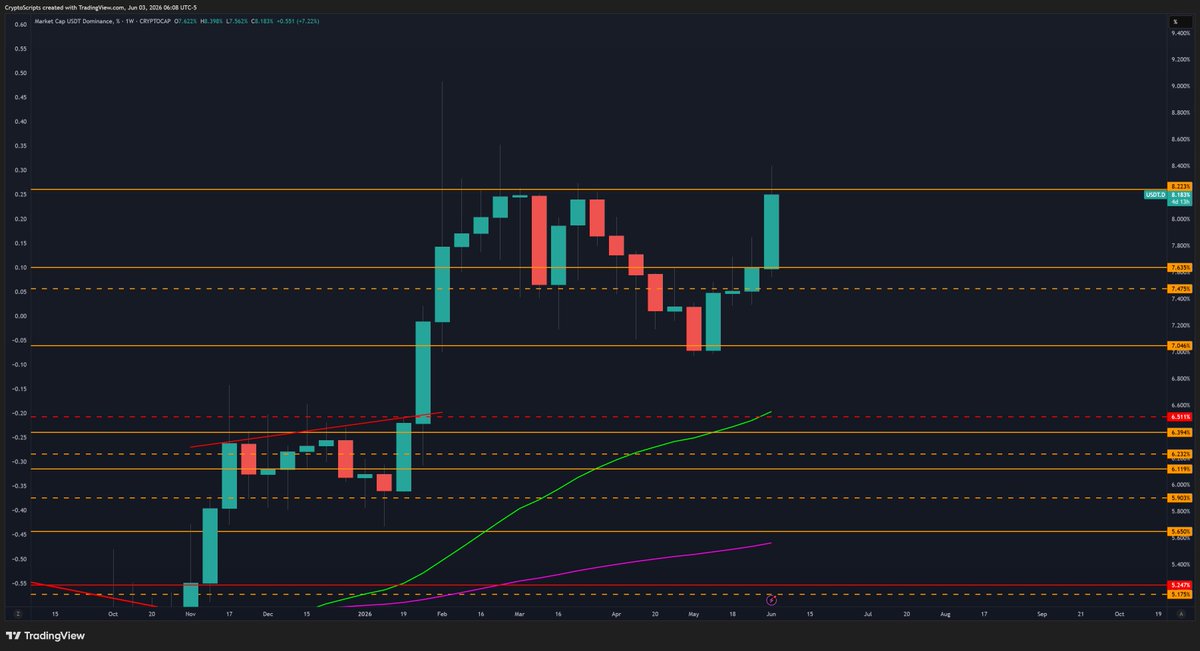Click the latest large green weekly candle
The width and height of the screenshot is (1200, 651).
point(771,231)
